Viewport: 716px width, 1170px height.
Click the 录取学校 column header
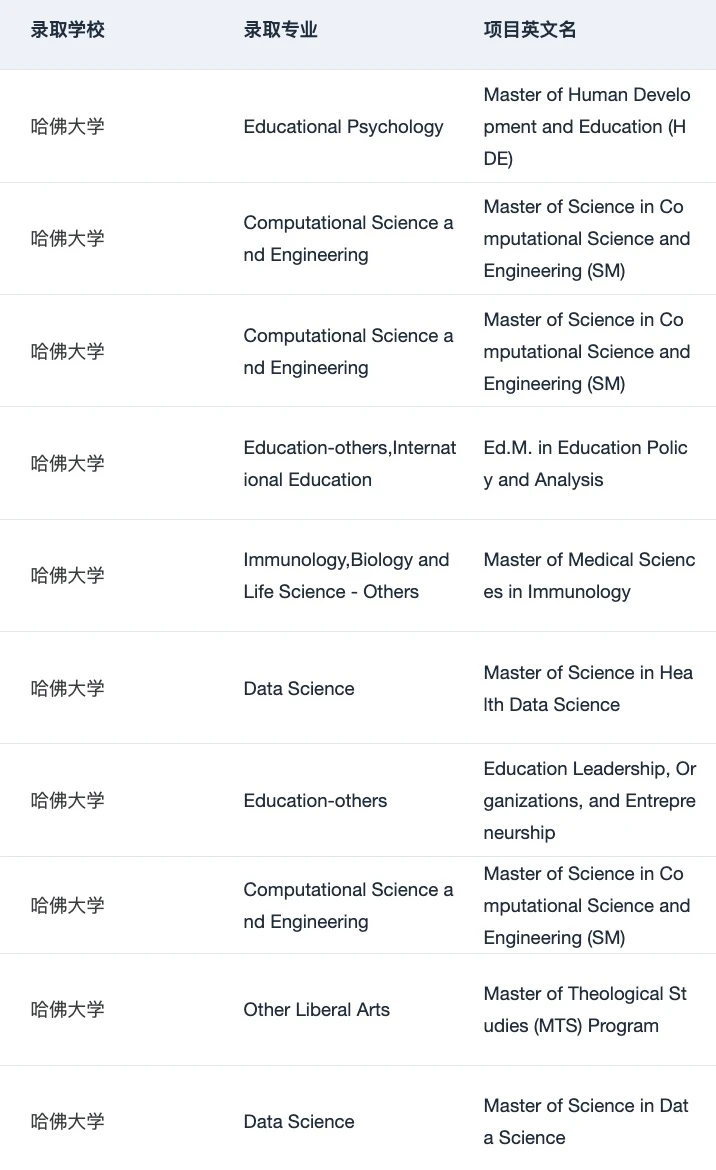point(67,30)
